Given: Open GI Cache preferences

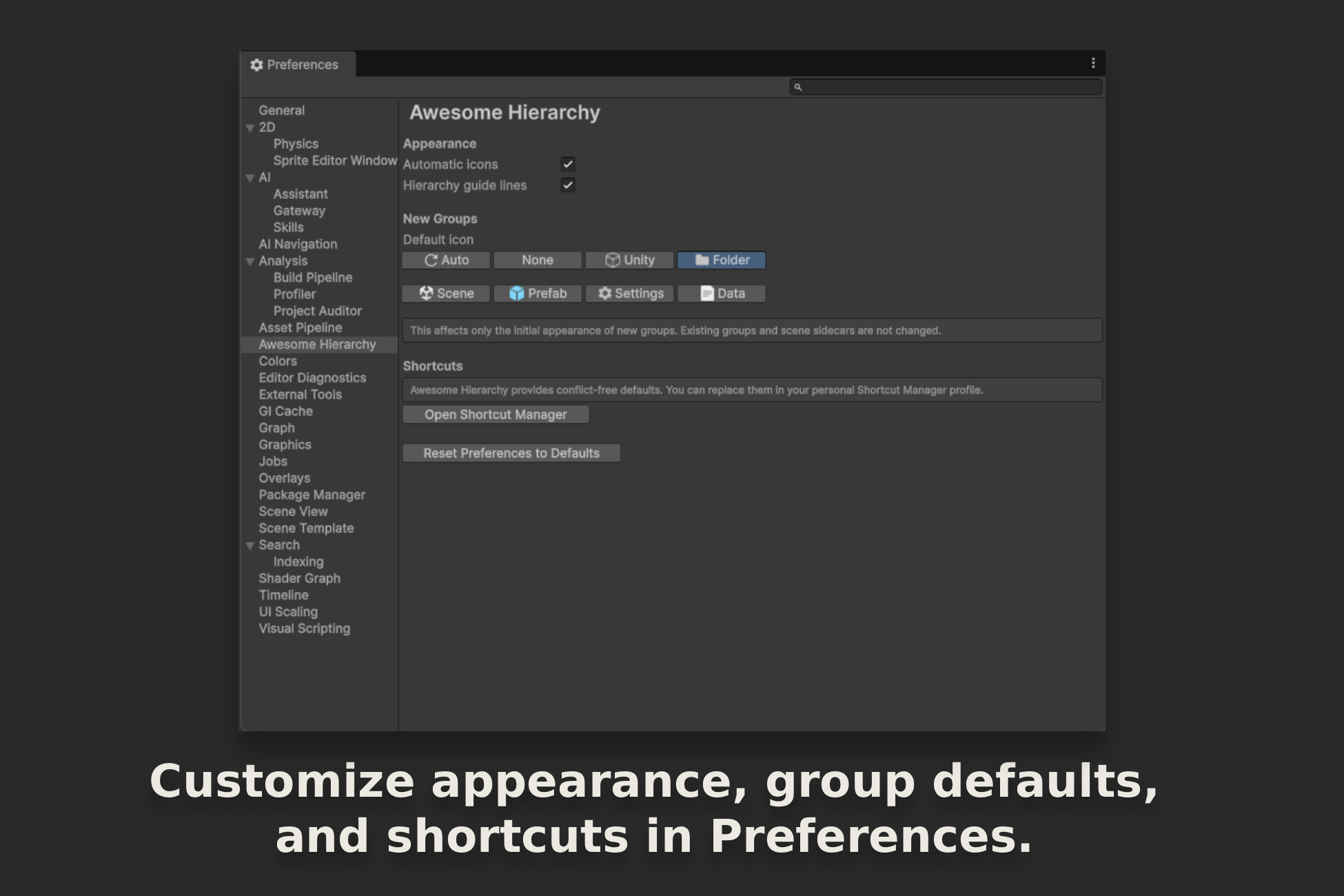Looking at the screenshot, I should 285,411.
